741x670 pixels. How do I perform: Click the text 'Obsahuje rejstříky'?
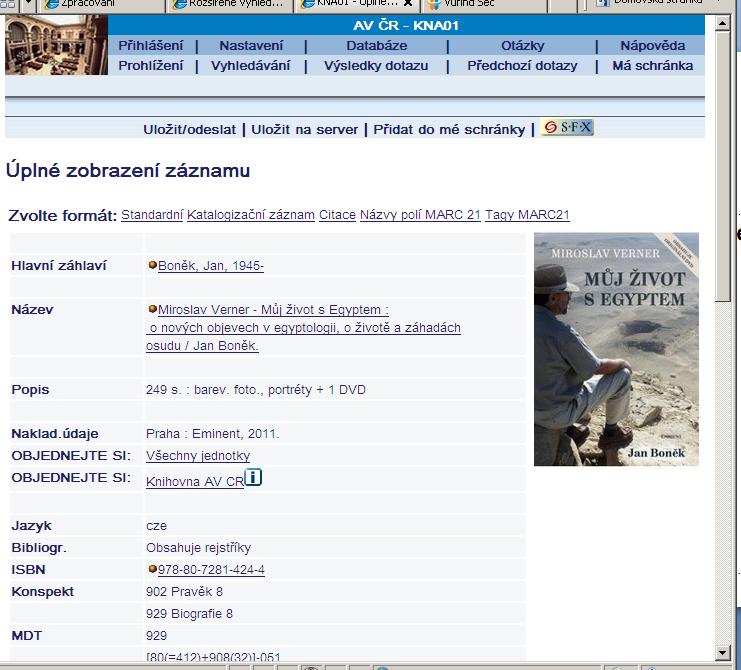click(x=198, y=548)
